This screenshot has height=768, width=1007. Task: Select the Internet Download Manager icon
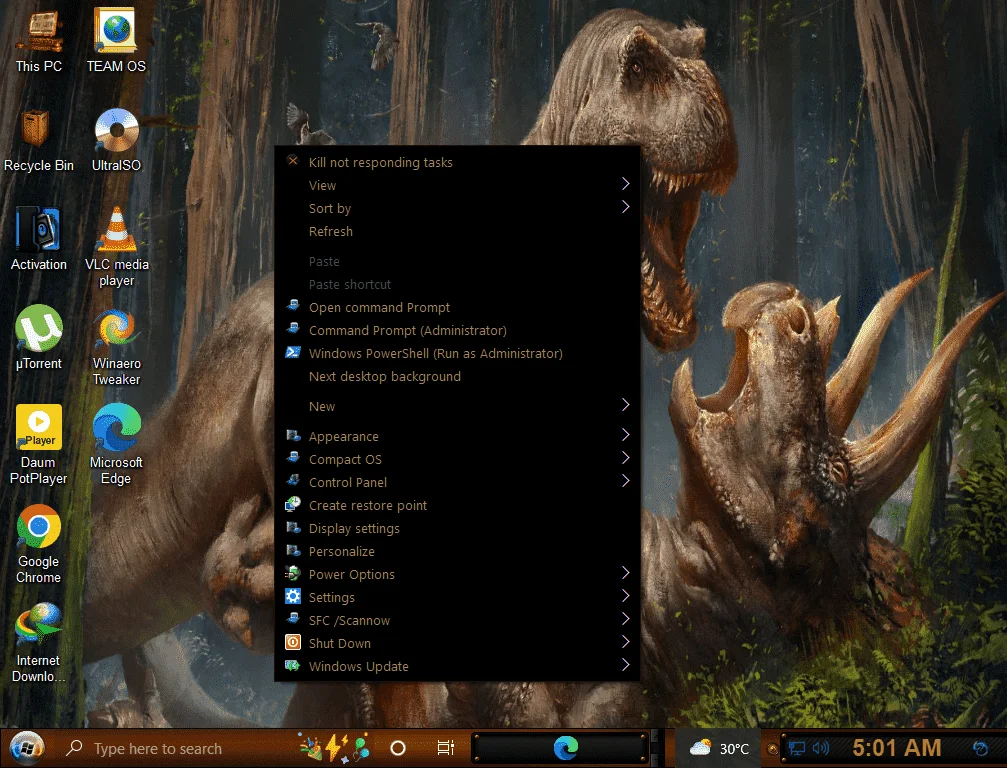point(39,642)
